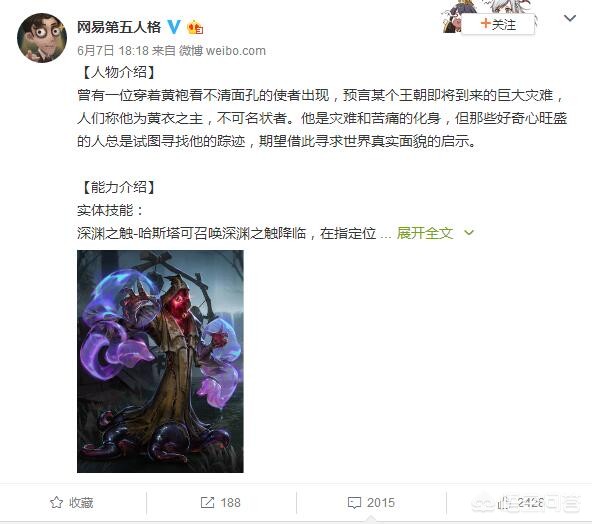The height and width of the screenshot is (524, 592).
Task: Open post options chevron at top right
Action: 570,18
